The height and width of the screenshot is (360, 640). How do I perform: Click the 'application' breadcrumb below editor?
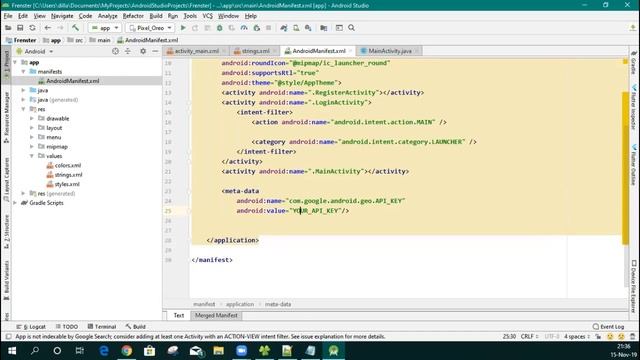point(240,304)
